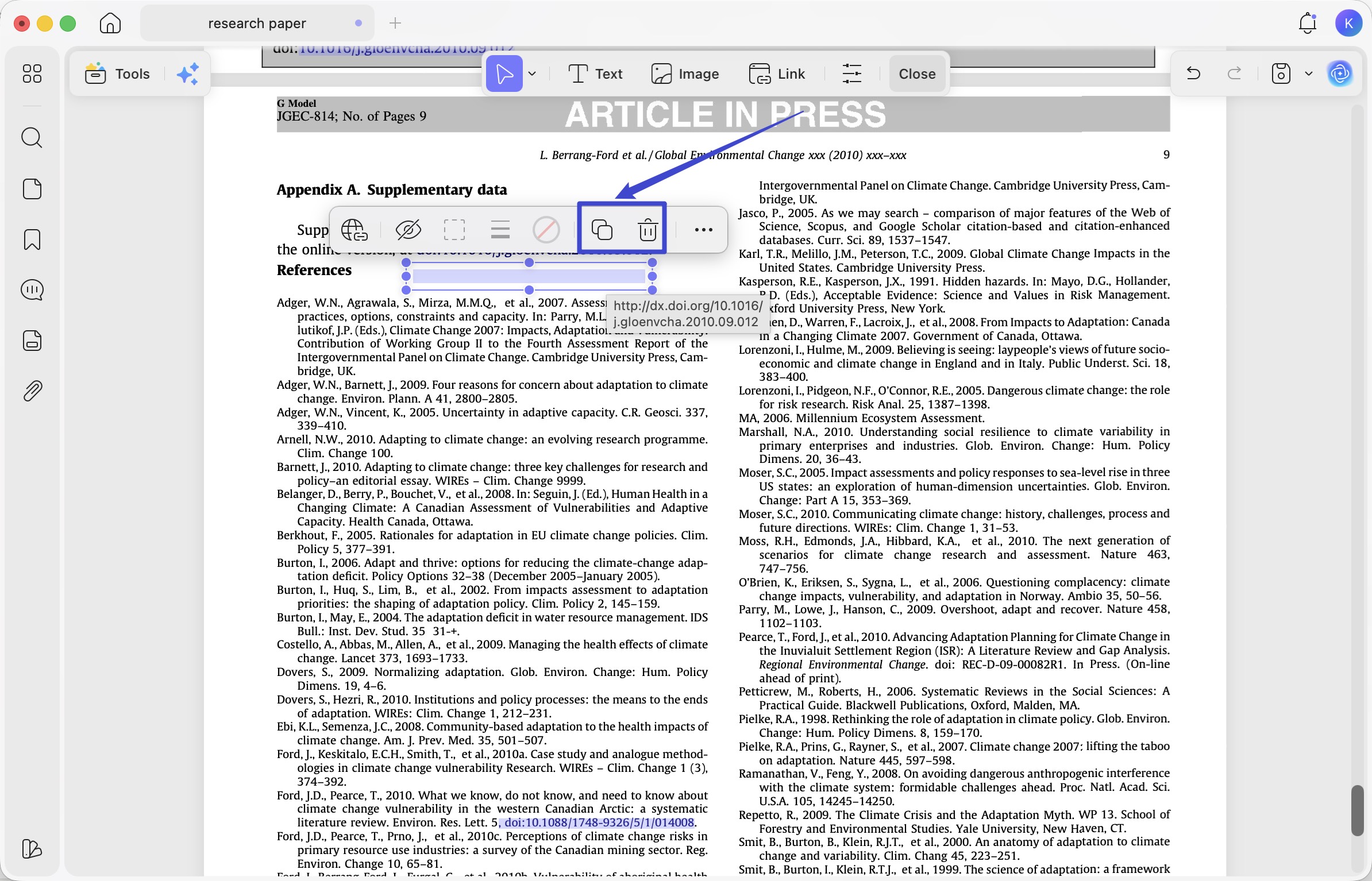The width and height of the screenshot is (1372, 881).
Task: Click the Repetto, R., 2009 reference
Action: pyautogui.click(x=954, y=821)
